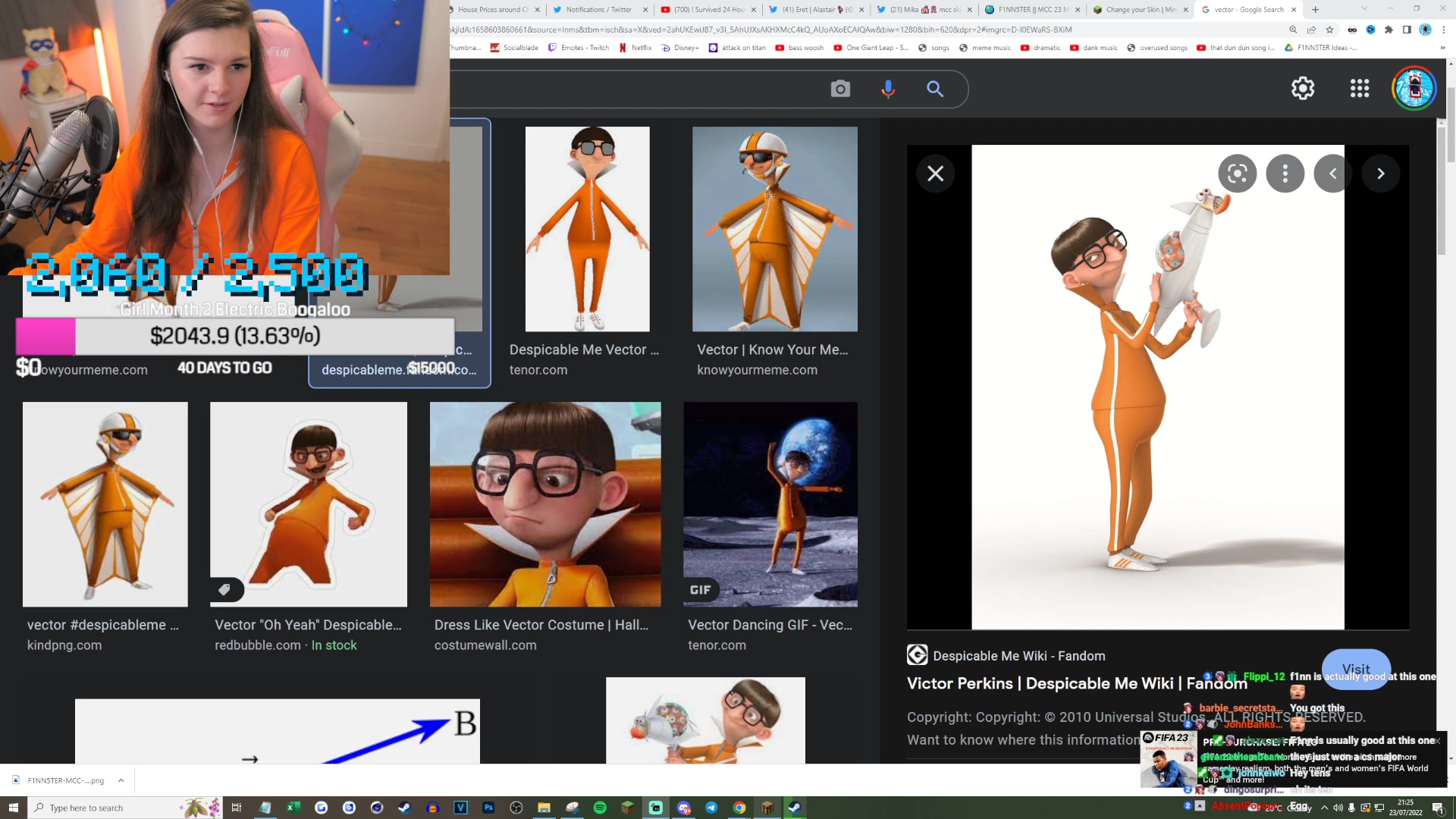Open the Disney+ bookmark
1456x819 pixels.
(x=680, y=48)
